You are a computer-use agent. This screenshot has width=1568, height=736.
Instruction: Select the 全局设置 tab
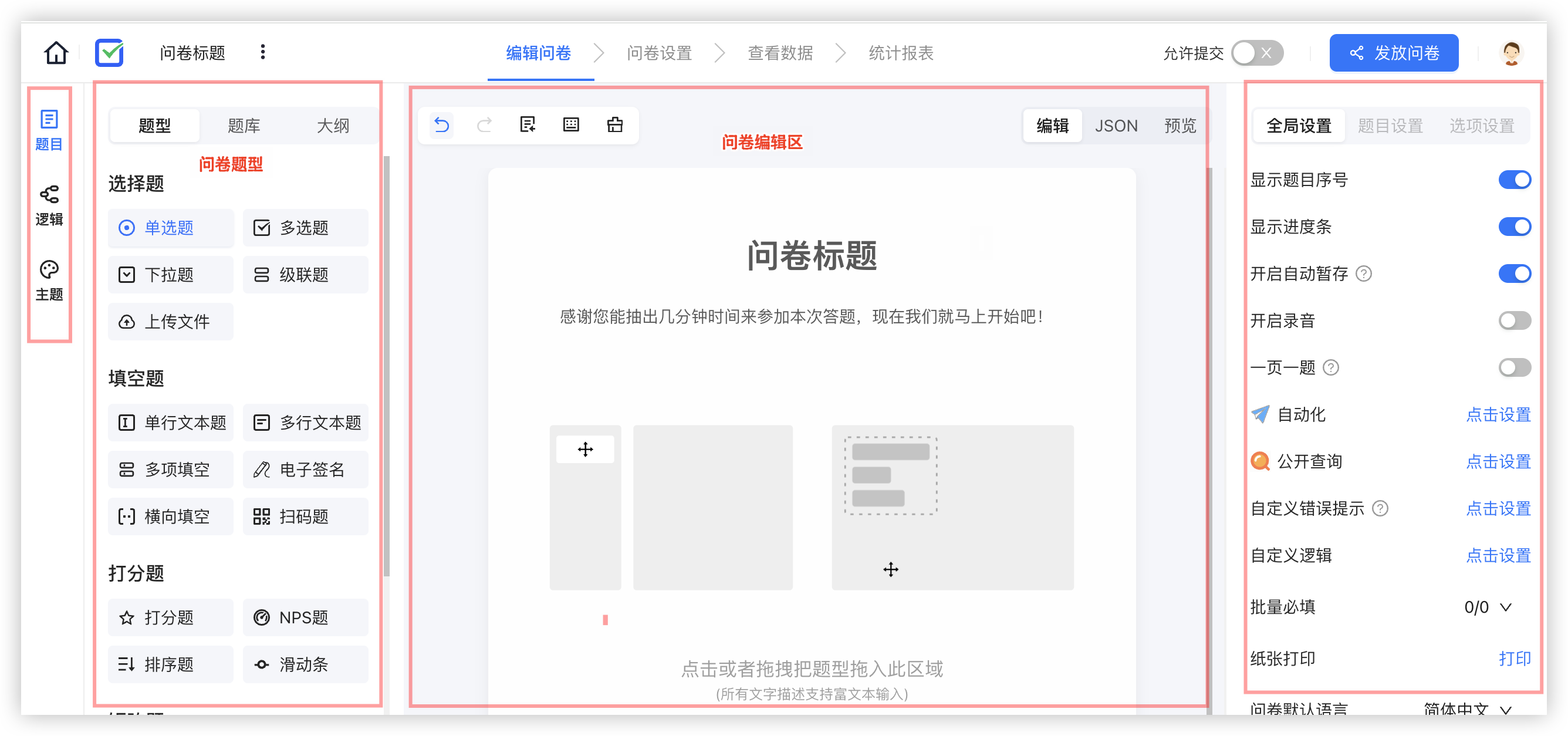(x=1298, y=126)
